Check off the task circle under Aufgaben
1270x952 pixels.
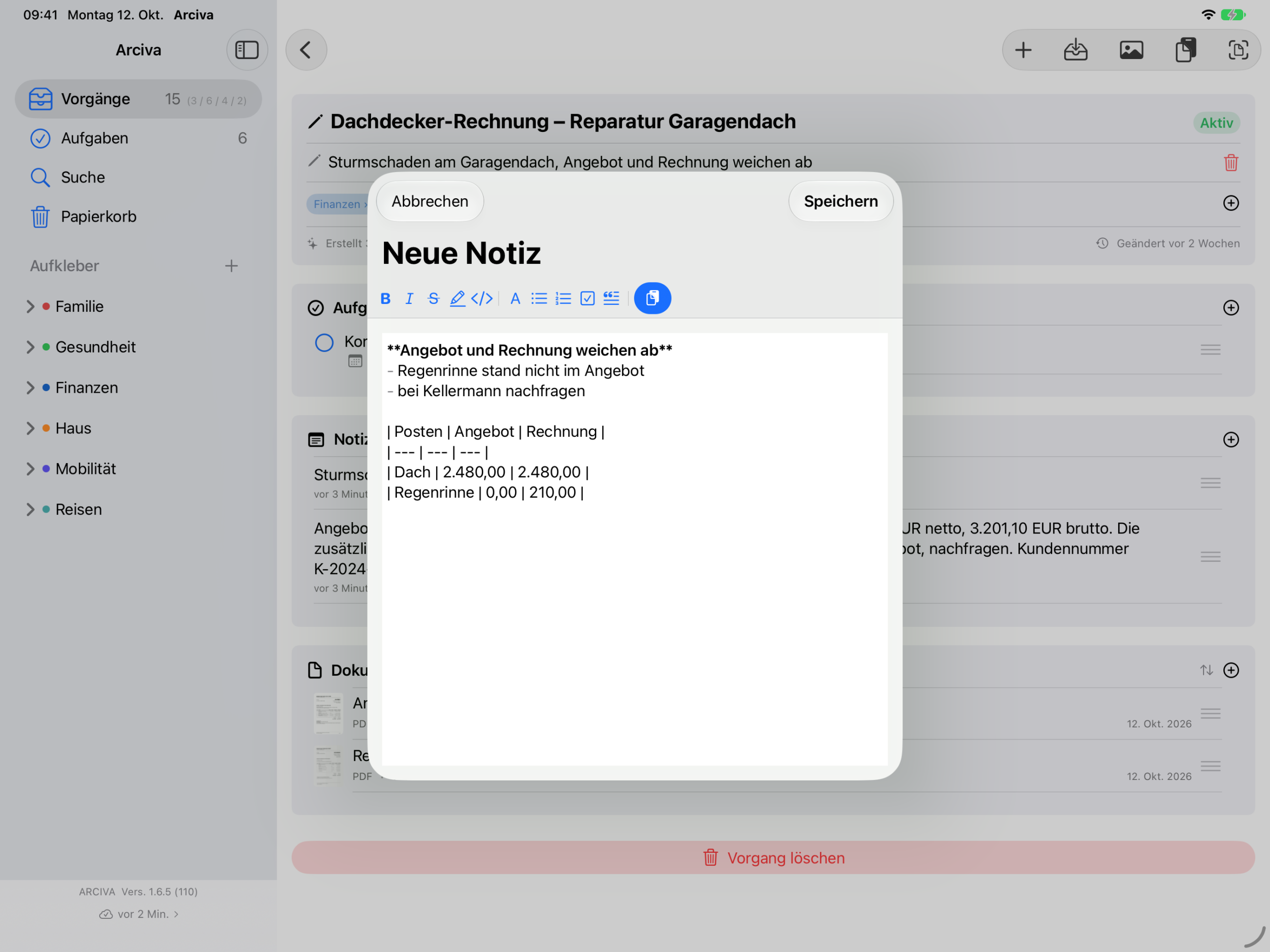tap(324, 343)
